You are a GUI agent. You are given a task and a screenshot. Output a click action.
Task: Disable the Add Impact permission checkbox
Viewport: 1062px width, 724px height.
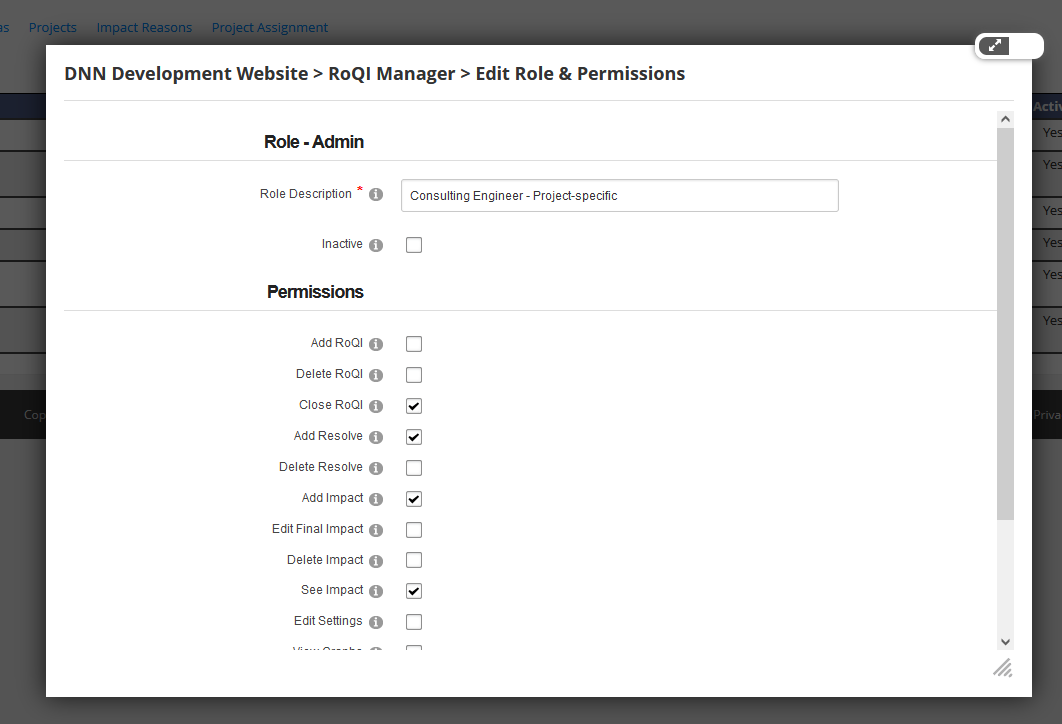414,499
